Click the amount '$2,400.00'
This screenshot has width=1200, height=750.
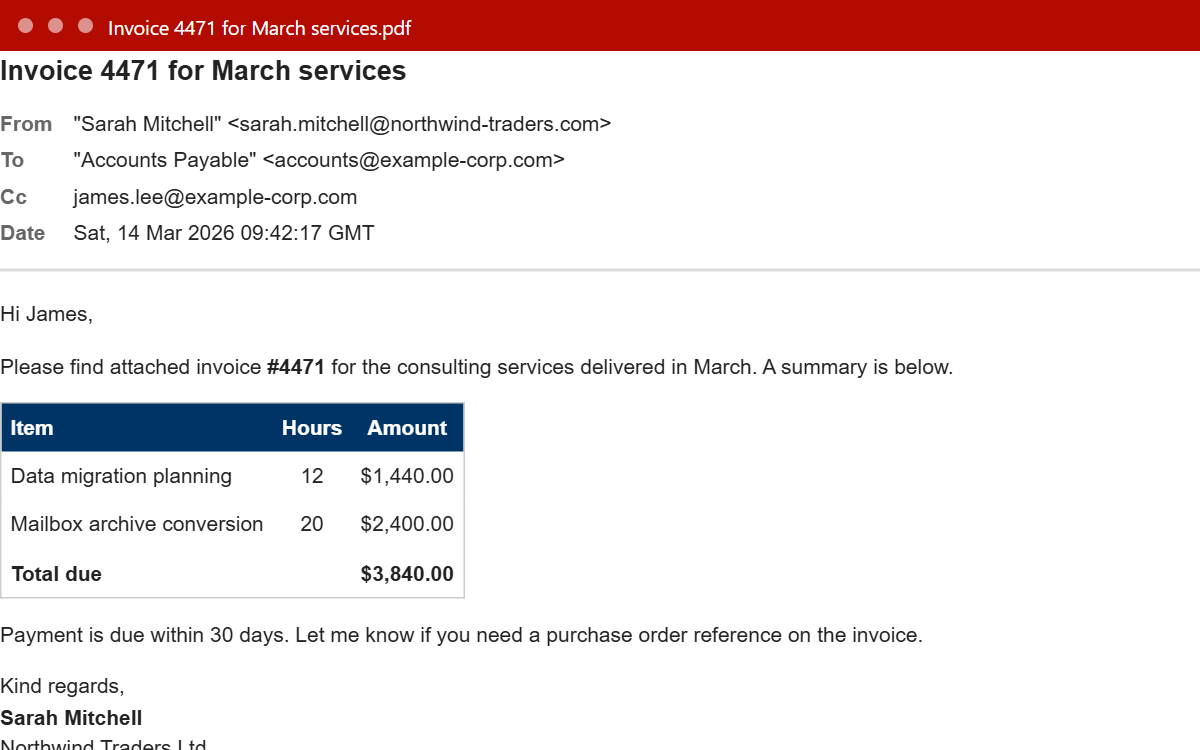pyautogui.click(x=407, y=524)
